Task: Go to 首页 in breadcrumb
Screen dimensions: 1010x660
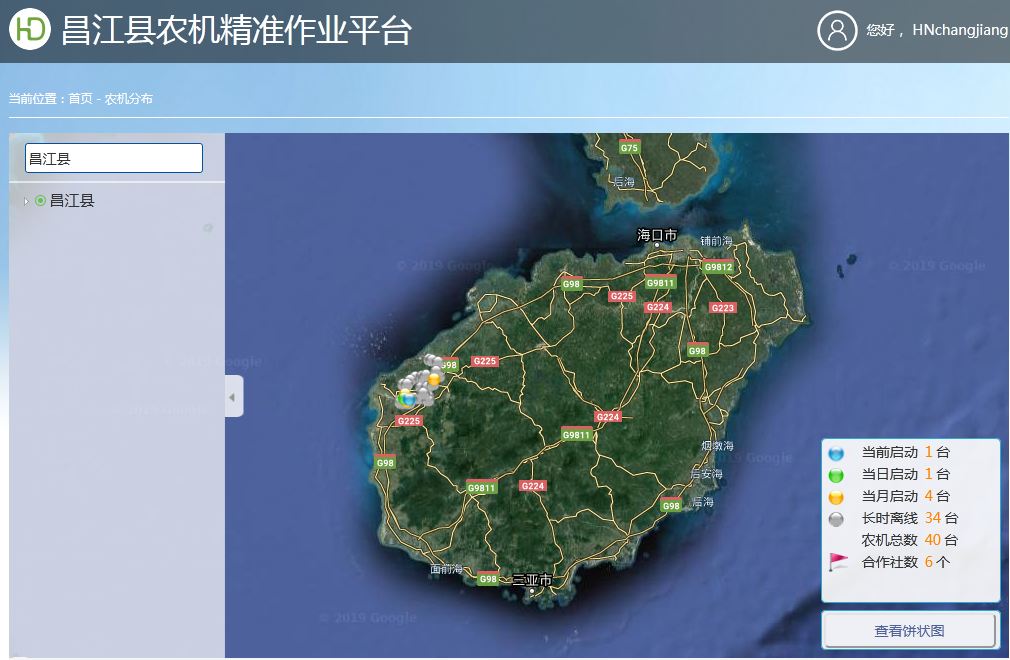Action: pos(80,99)
